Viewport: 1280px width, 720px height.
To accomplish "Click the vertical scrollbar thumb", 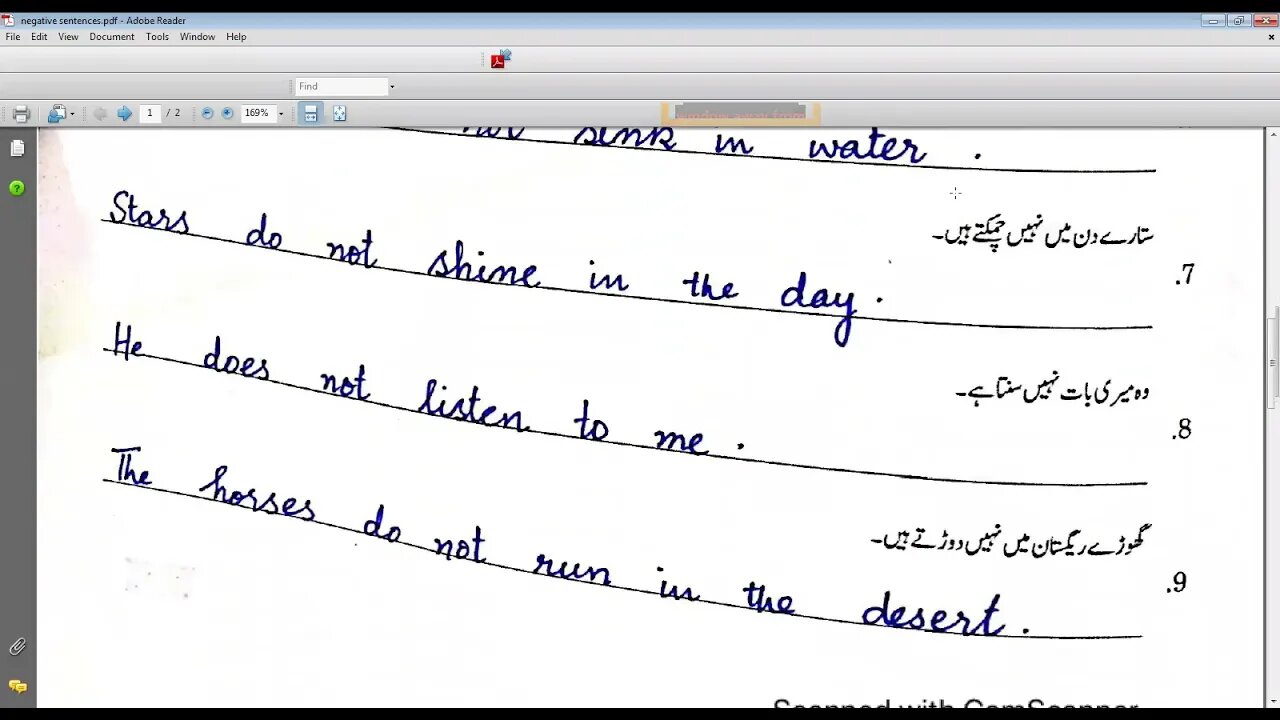I will point(1273,361).
